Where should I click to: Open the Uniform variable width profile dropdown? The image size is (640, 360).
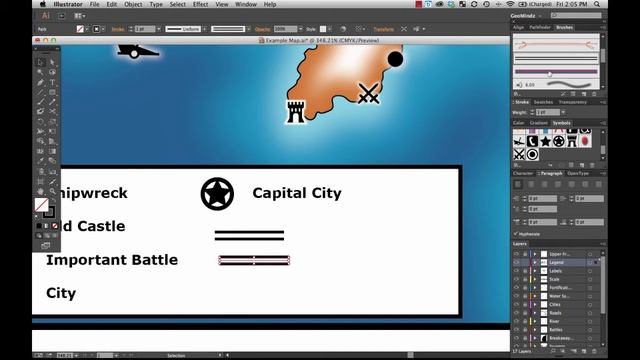click(x=204, y=29)
